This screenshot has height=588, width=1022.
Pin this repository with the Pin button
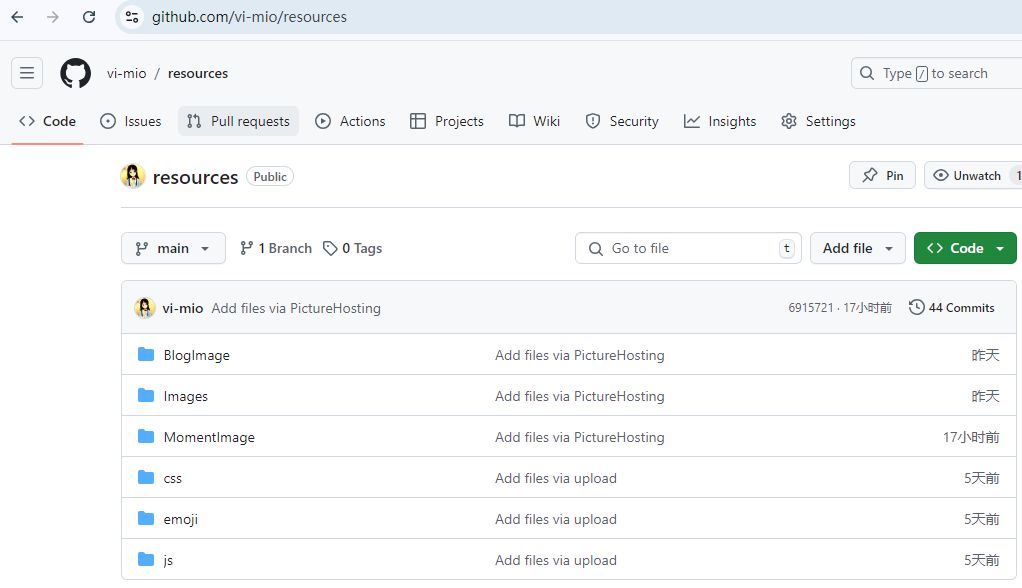click(x=883, y=175)
